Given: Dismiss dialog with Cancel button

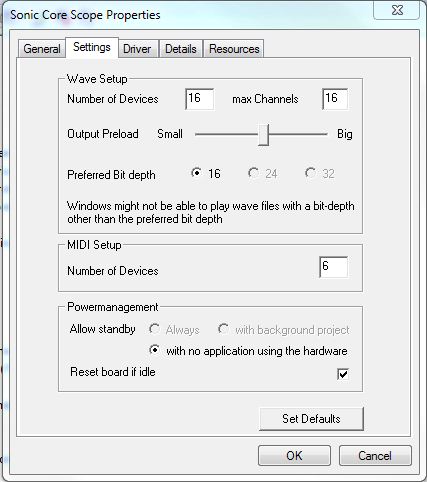Looking at the screenshot, I should point(375,456).
